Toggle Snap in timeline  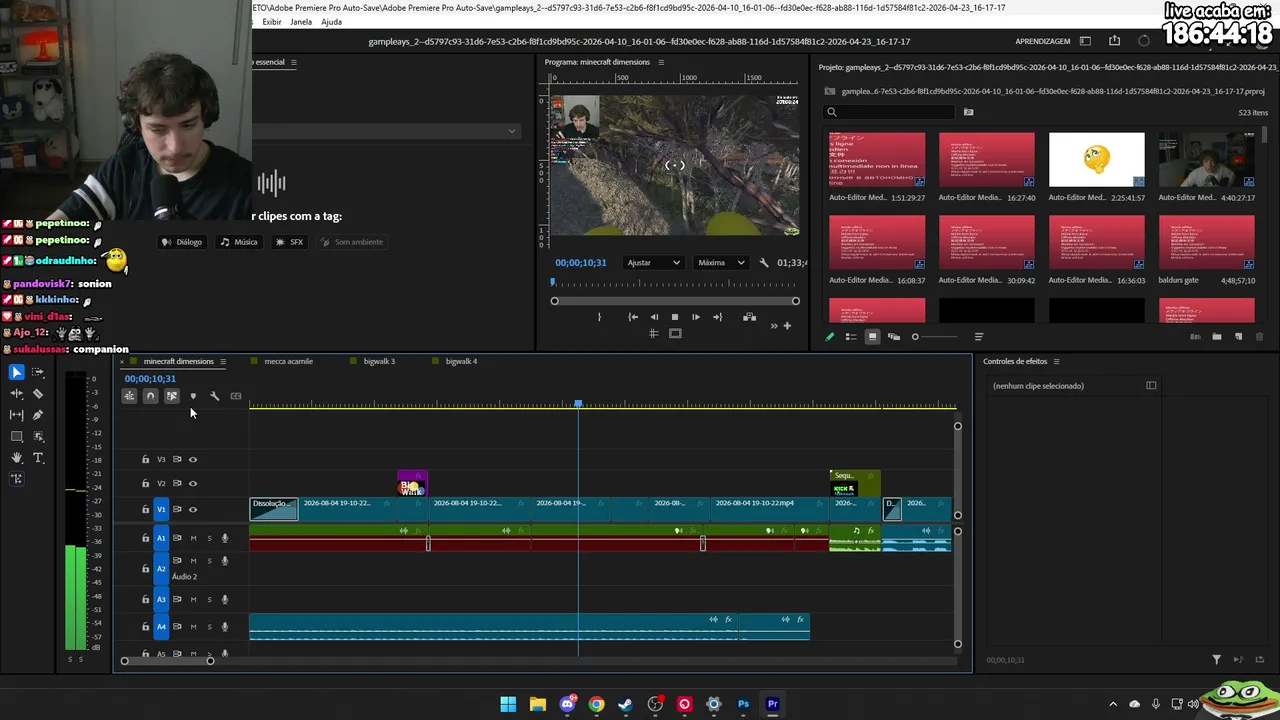tap(150, 396)
